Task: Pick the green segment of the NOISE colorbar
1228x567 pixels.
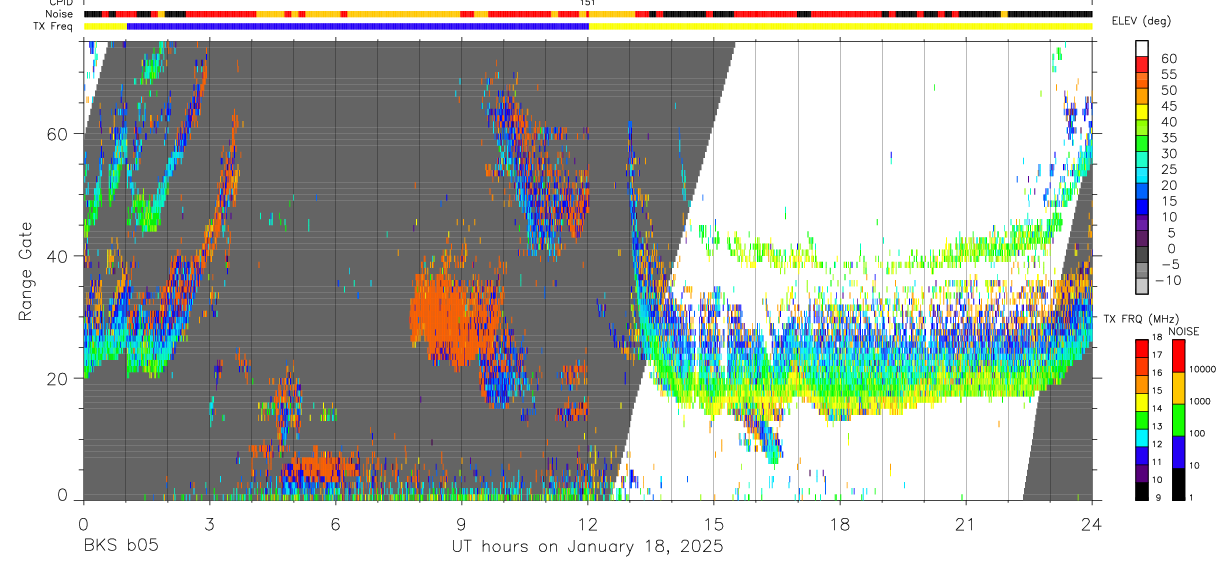Action: (1178, 419)
